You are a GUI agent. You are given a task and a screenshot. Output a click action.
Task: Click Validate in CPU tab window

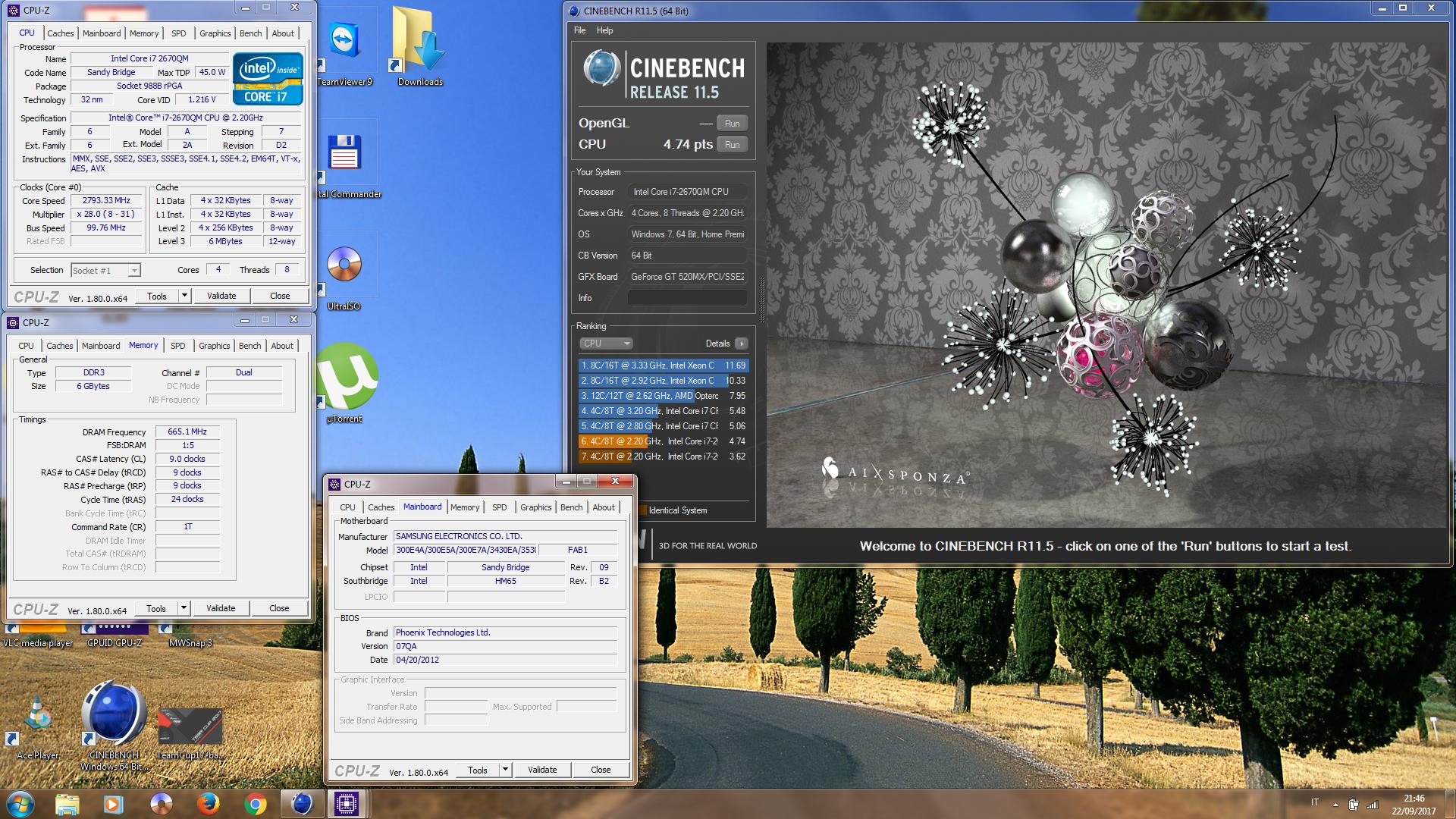(x=221, y=296)
